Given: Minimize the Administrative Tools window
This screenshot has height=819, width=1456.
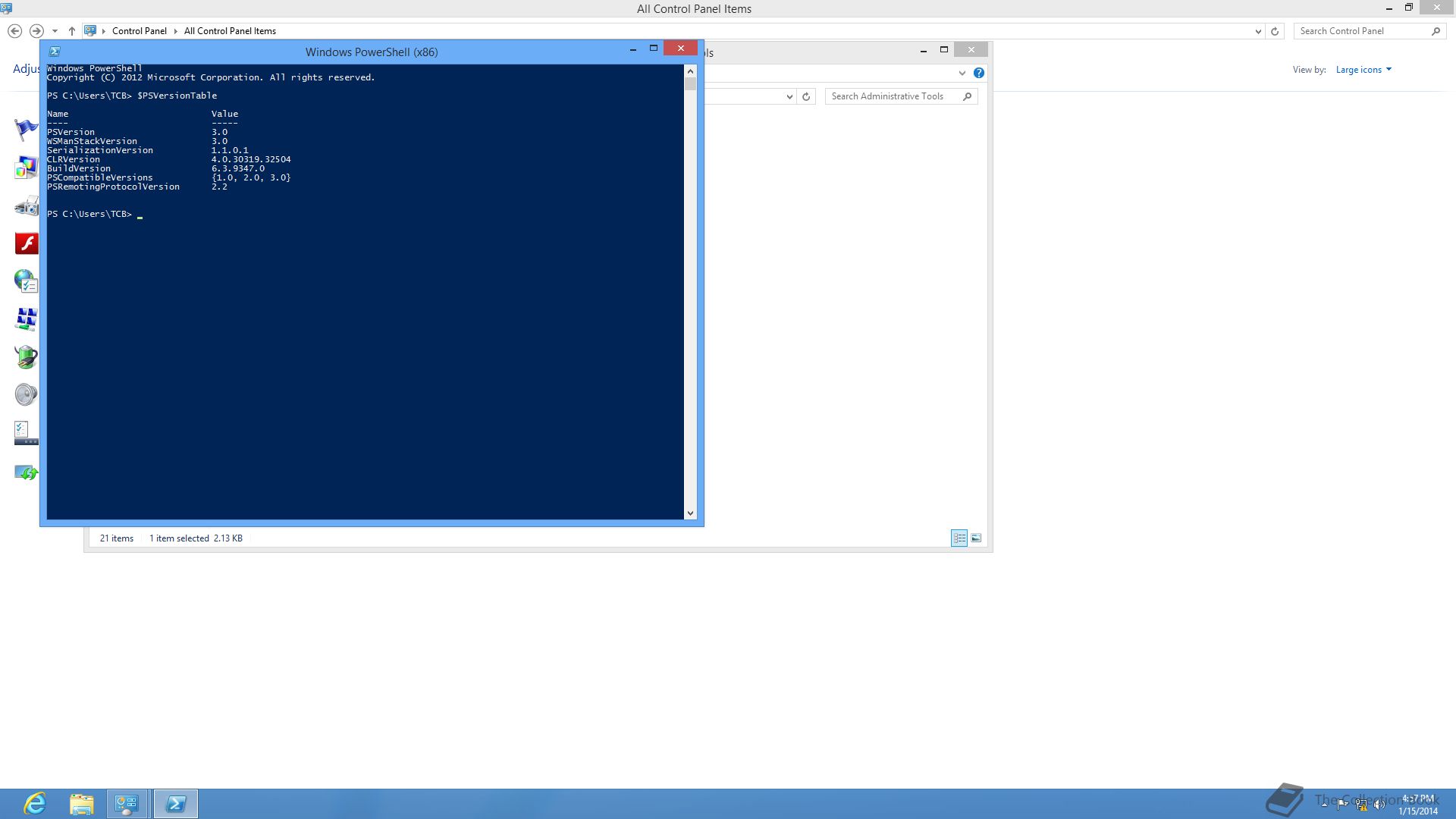Looking at the screenshot, I should [x=923, y=50].
